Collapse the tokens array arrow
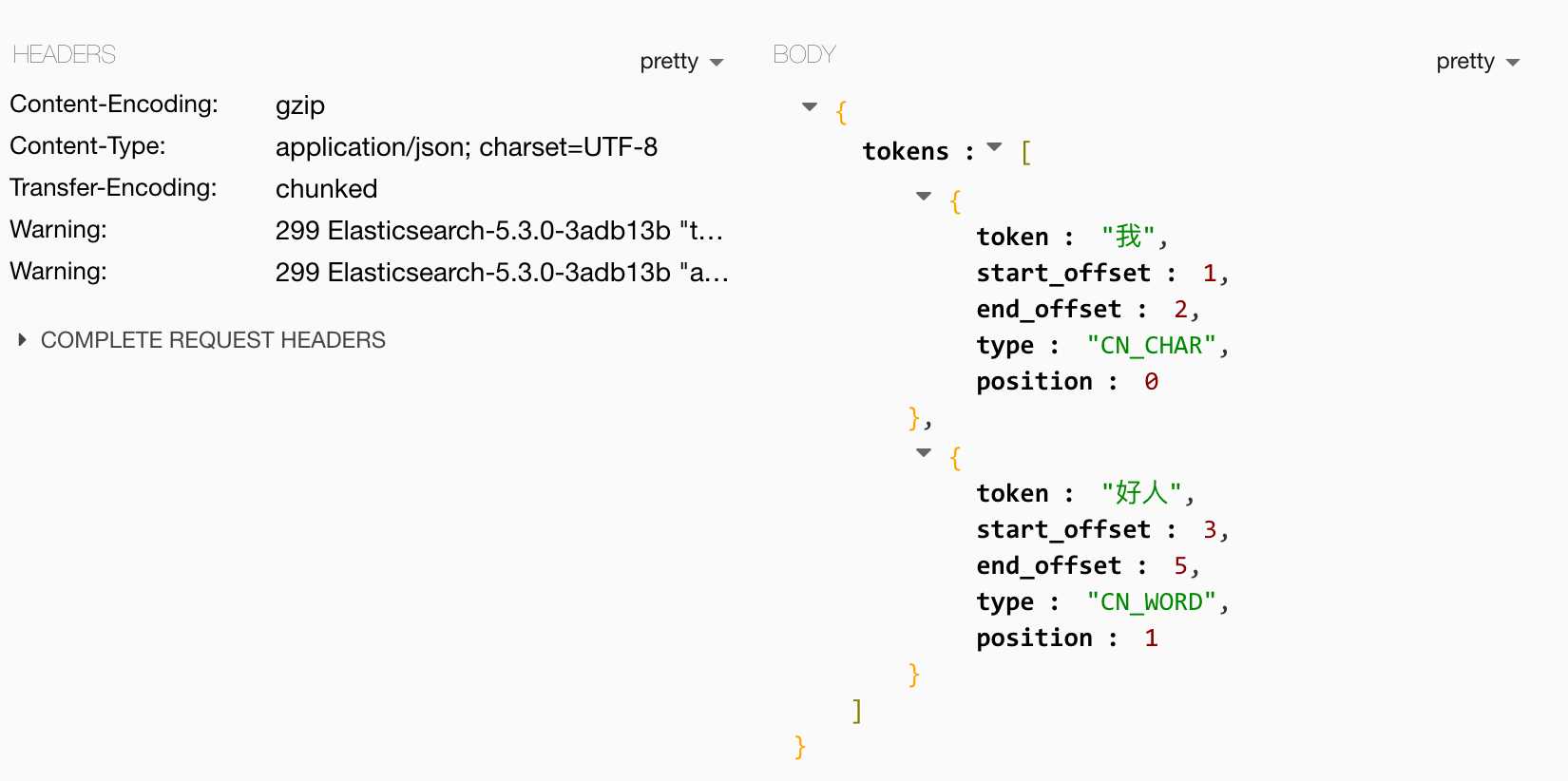 pyautogui.click(x=995, y=146)
